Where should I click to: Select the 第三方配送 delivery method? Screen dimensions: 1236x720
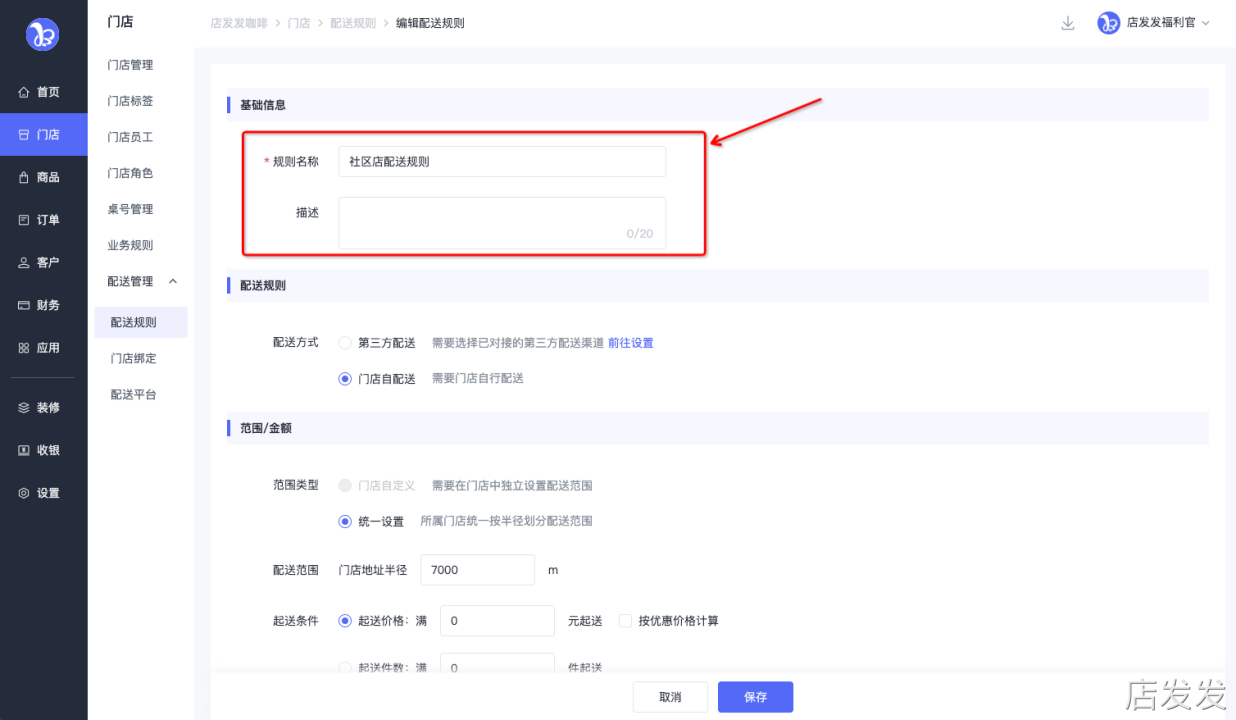click(x=345, y=343)
